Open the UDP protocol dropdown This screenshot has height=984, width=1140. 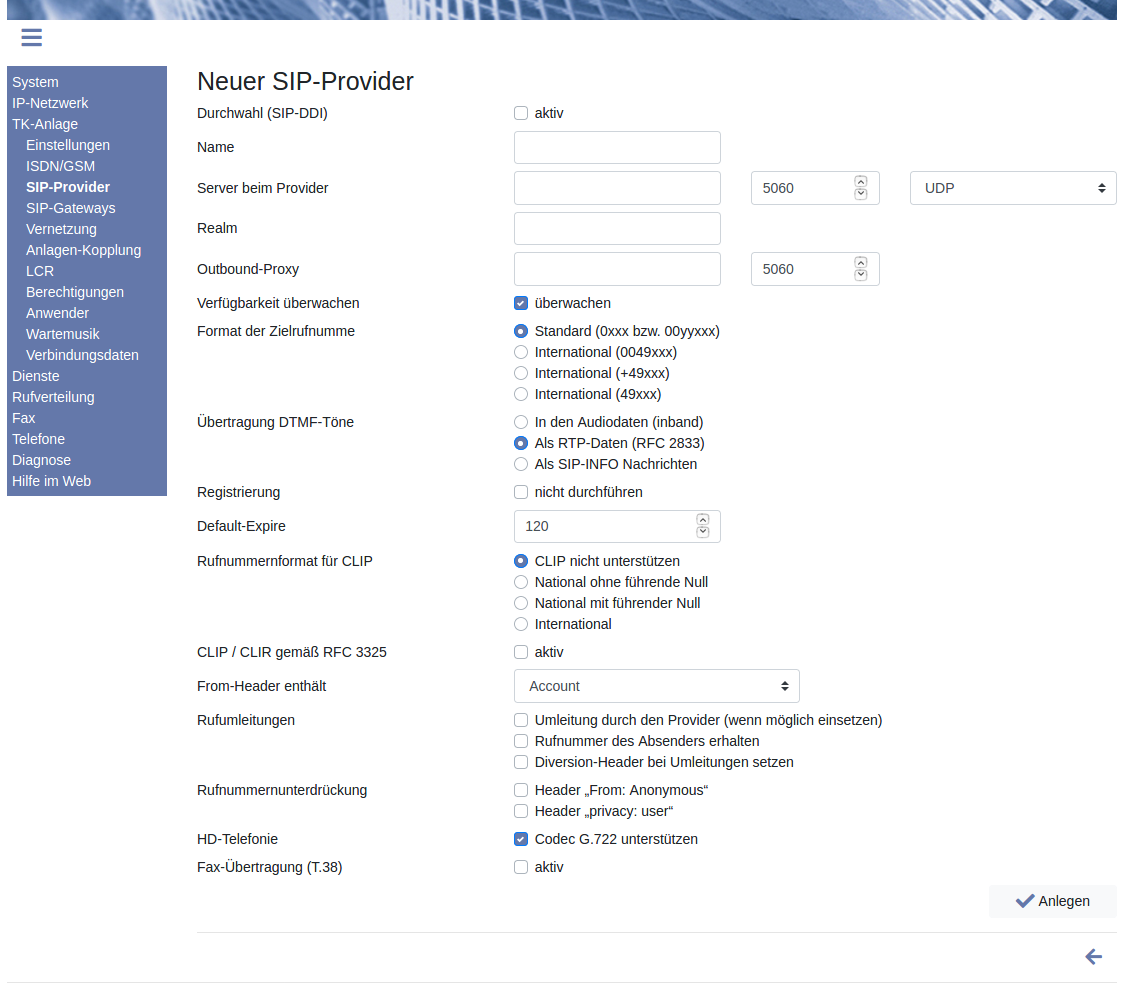click(1012, 188)
